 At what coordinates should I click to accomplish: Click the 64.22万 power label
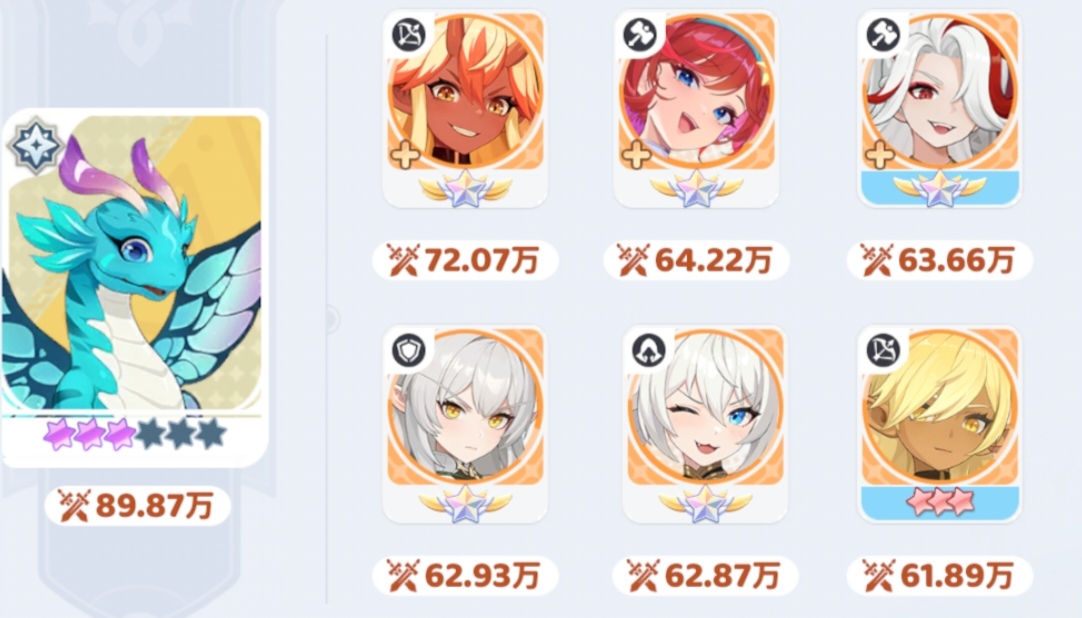696,260
